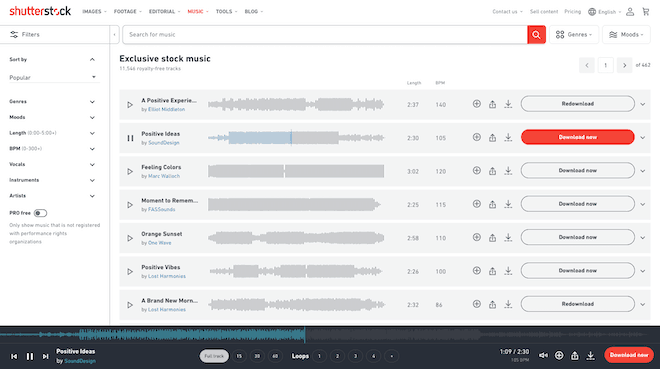Select Loop 4 in player
The width and height of the screenshot is (660, 369).
point(373,356)
